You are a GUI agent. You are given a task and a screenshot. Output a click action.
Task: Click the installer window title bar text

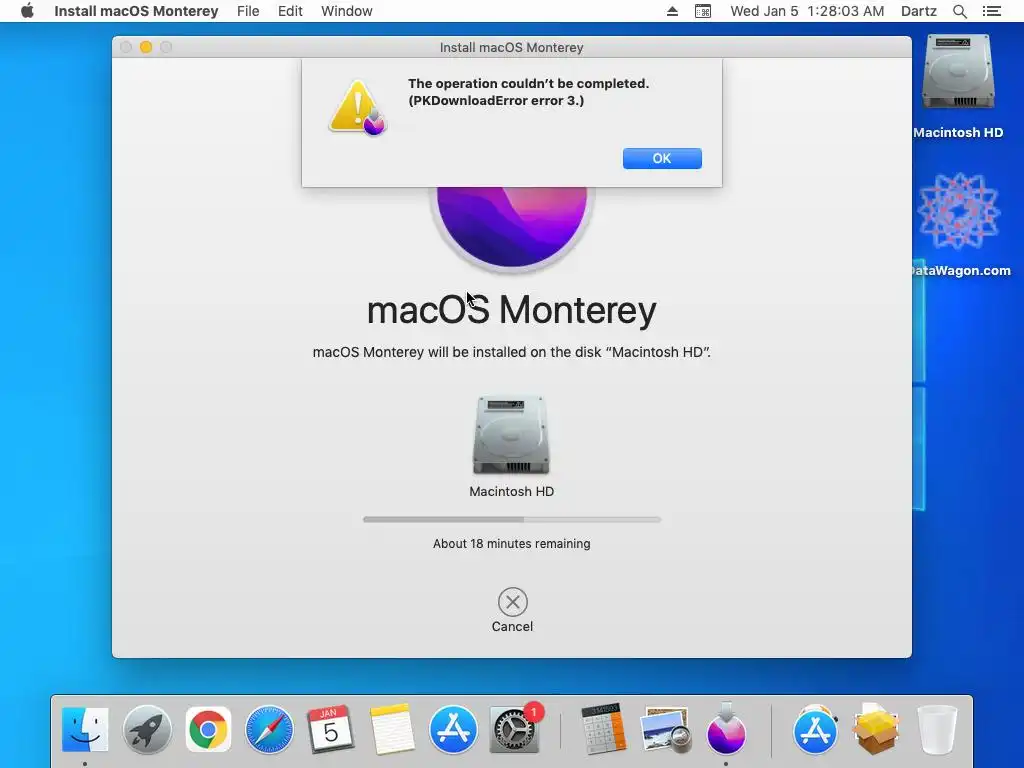pos(511,47)
